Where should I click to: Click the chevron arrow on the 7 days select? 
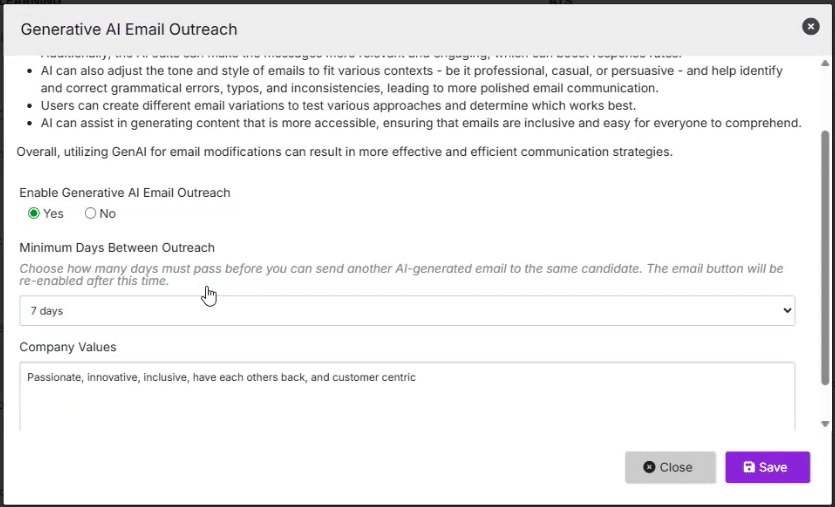(x=786, y=311)
